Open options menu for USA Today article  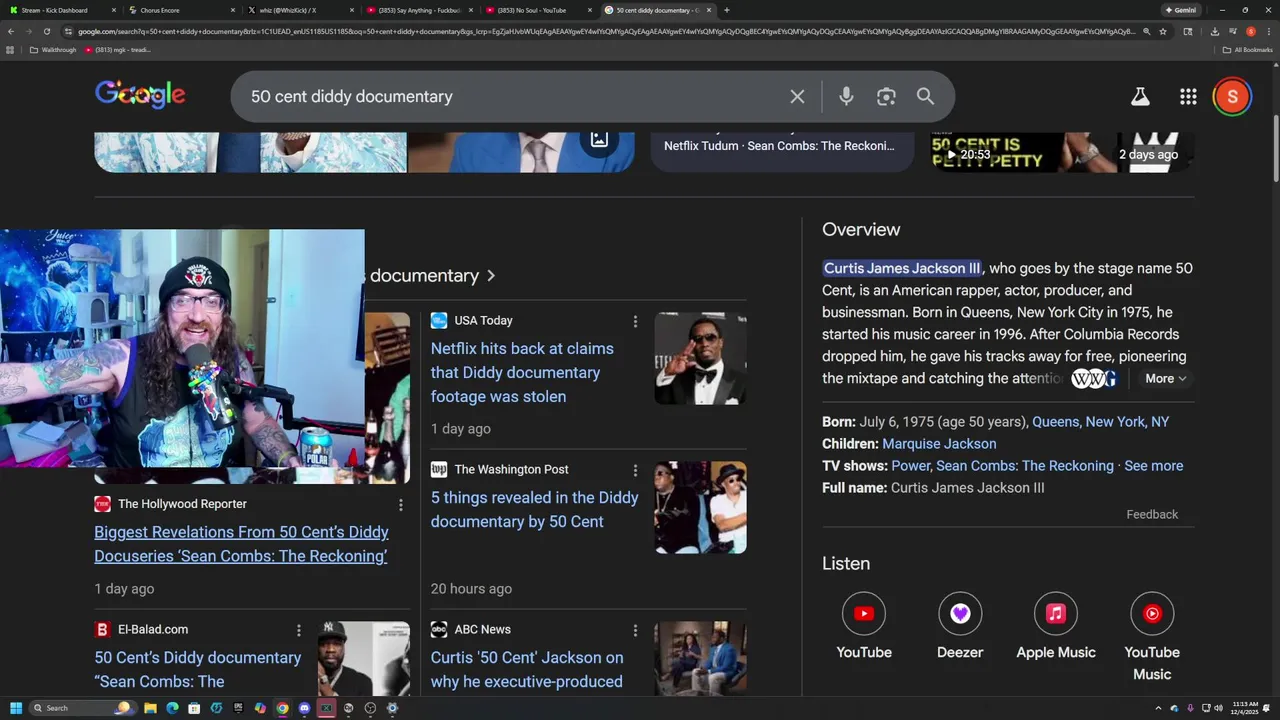pos(635,321)
